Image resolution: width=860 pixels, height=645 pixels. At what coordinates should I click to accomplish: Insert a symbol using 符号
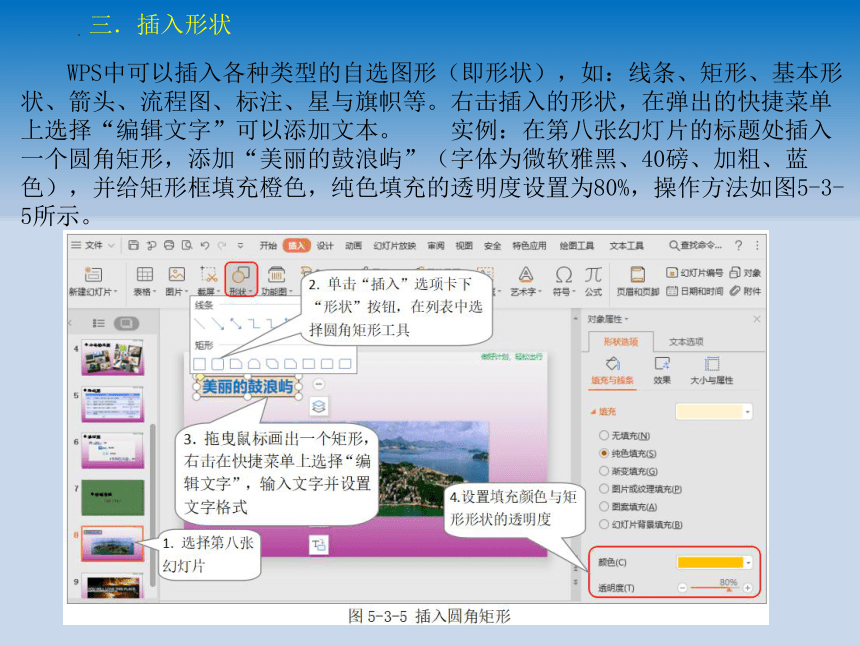click(563, 281)
